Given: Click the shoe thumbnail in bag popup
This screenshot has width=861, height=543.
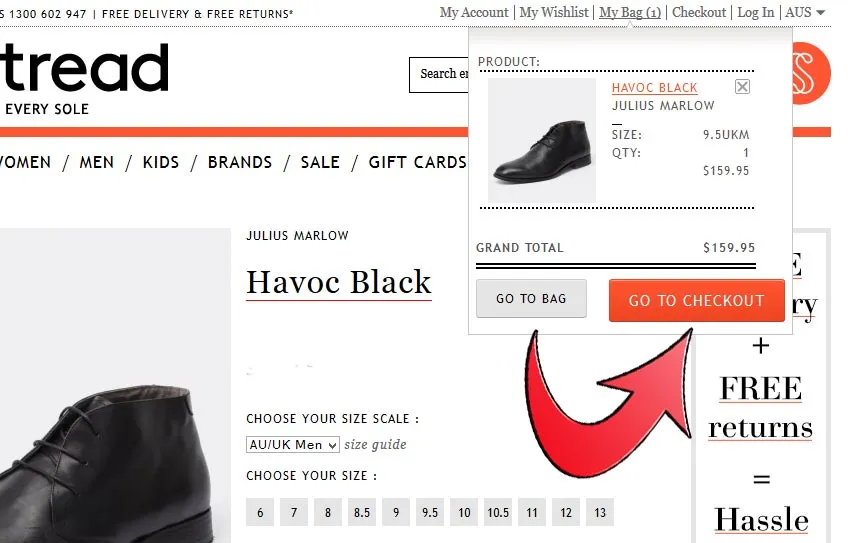Looking at the screenshot, I should coord(541,140).
